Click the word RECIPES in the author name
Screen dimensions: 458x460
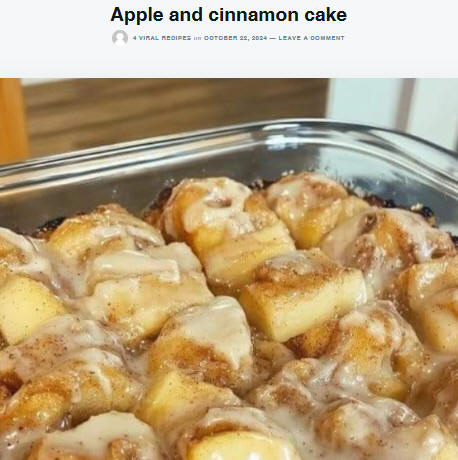[x=176, y=38]
